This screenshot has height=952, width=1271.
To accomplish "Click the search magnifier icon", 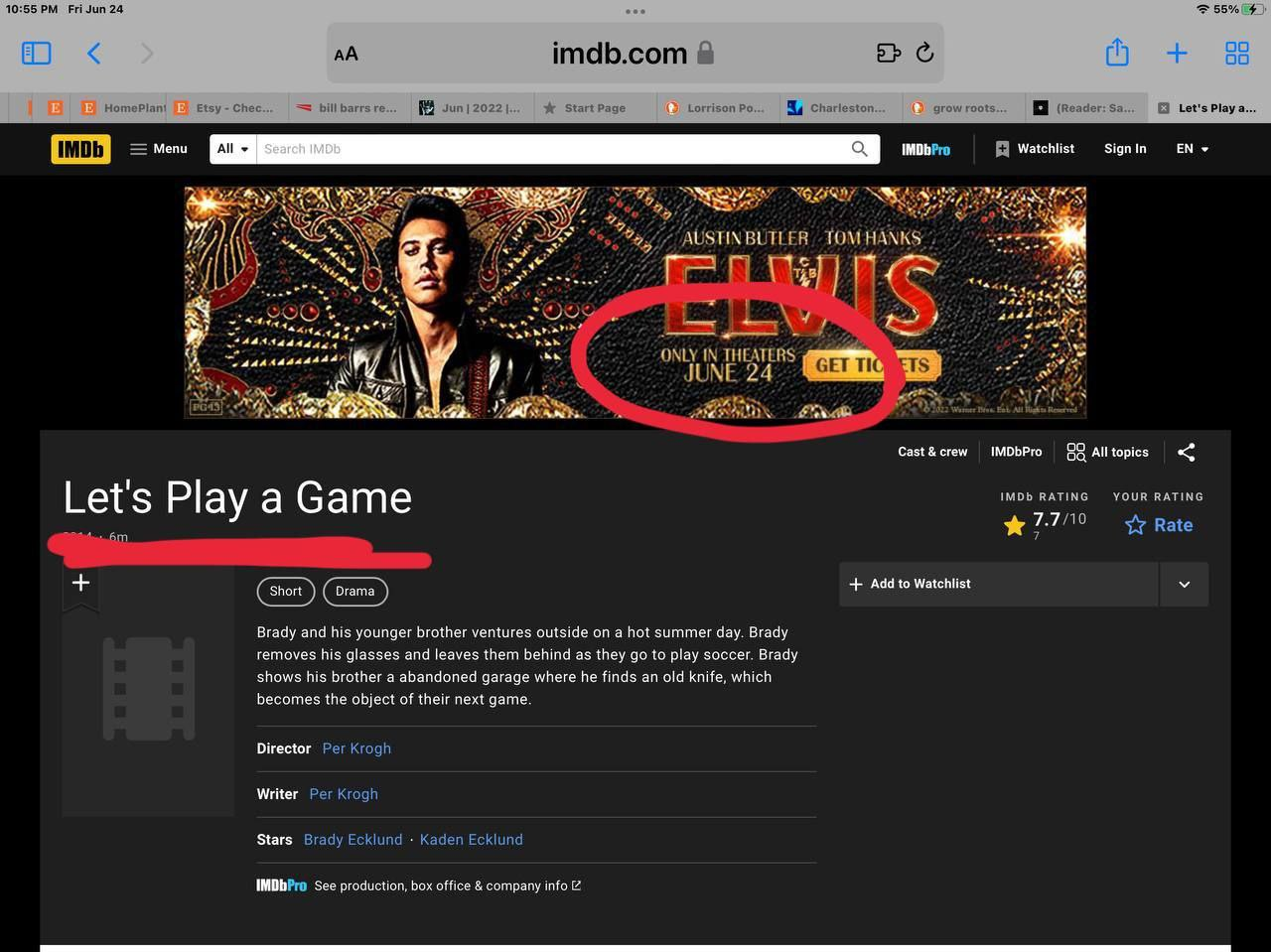I will click(x=859, y=149).
